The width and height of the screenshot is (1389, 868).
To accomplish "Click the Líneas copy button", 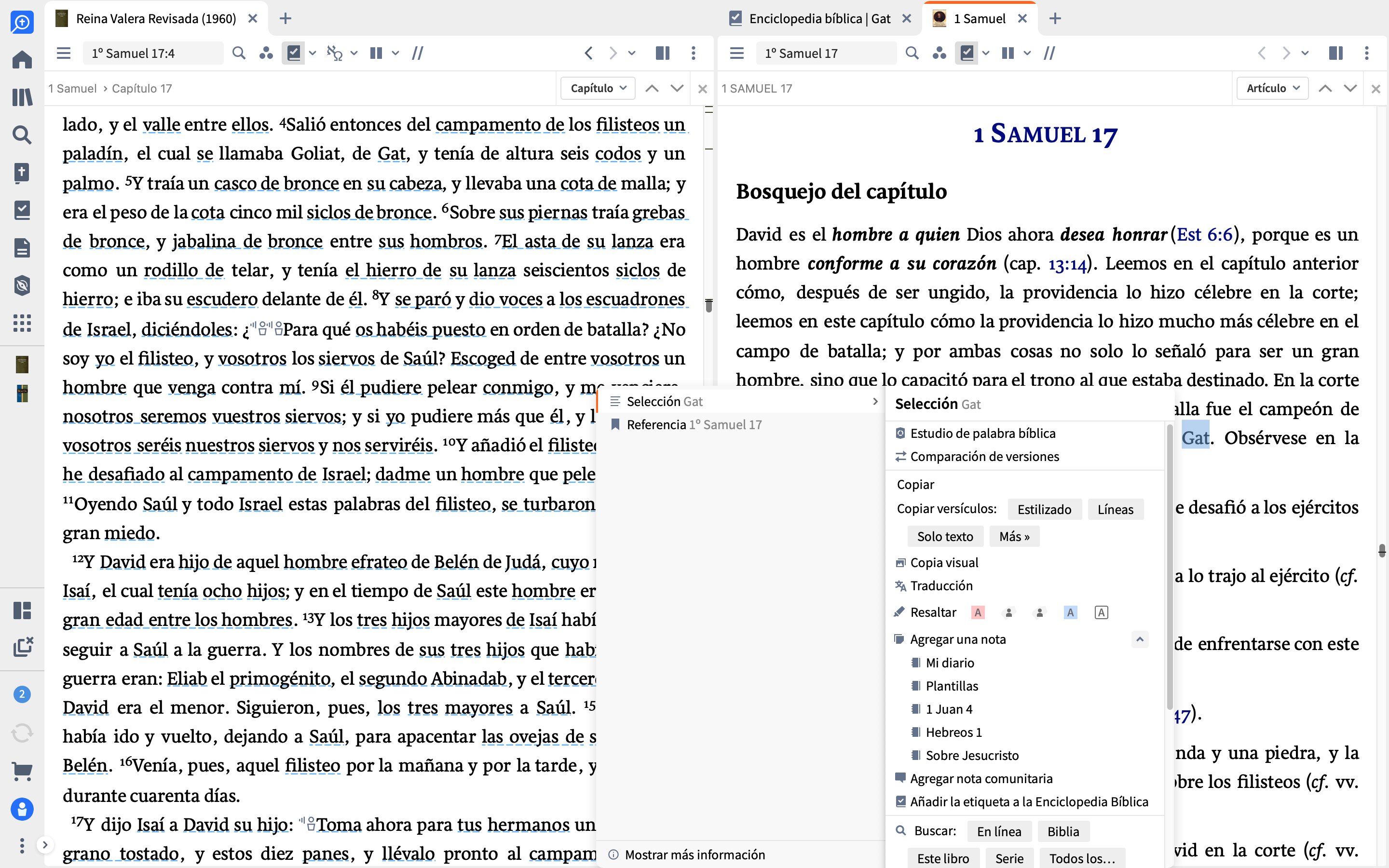I will (x=1115, y=509).
